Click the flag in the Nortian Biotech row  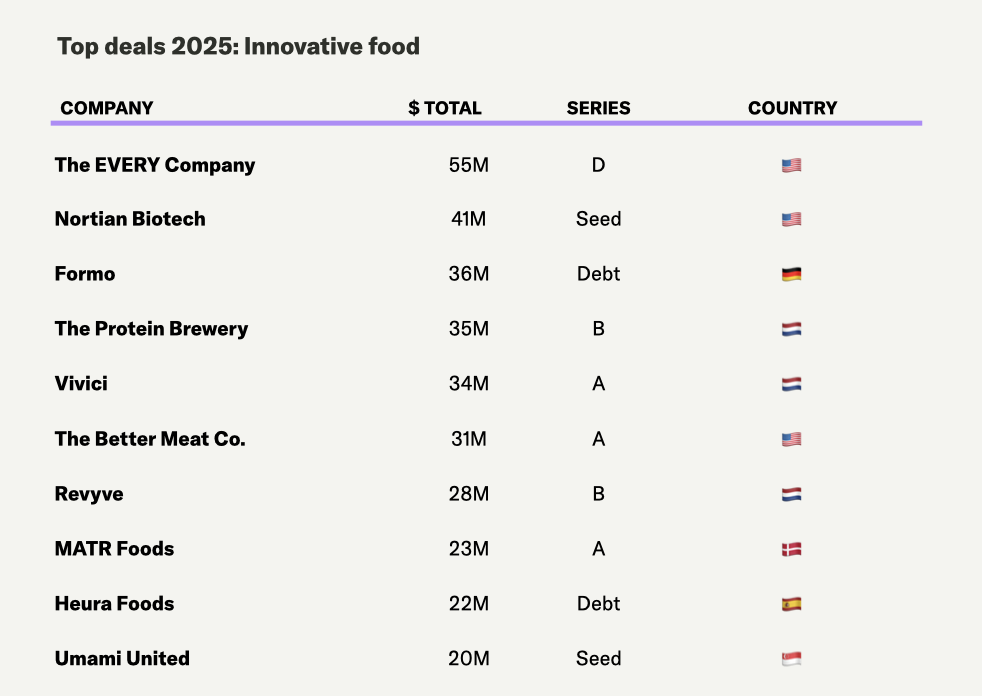(791, 220)
